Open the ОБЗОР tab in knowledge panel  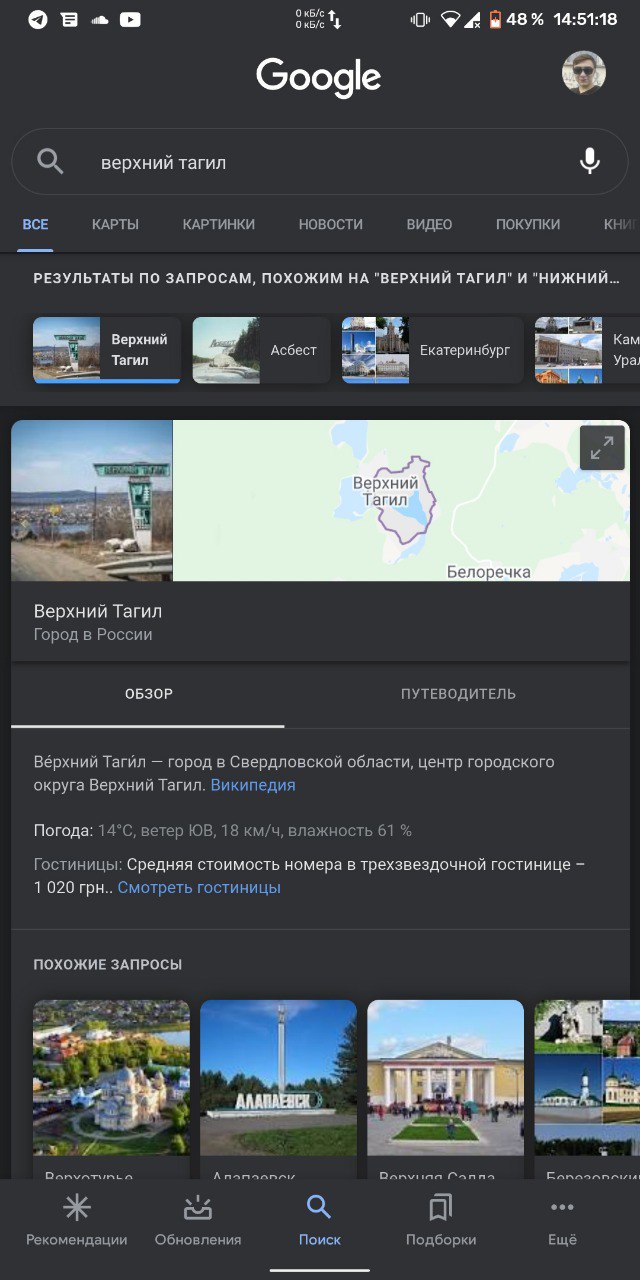coord(148,694)
